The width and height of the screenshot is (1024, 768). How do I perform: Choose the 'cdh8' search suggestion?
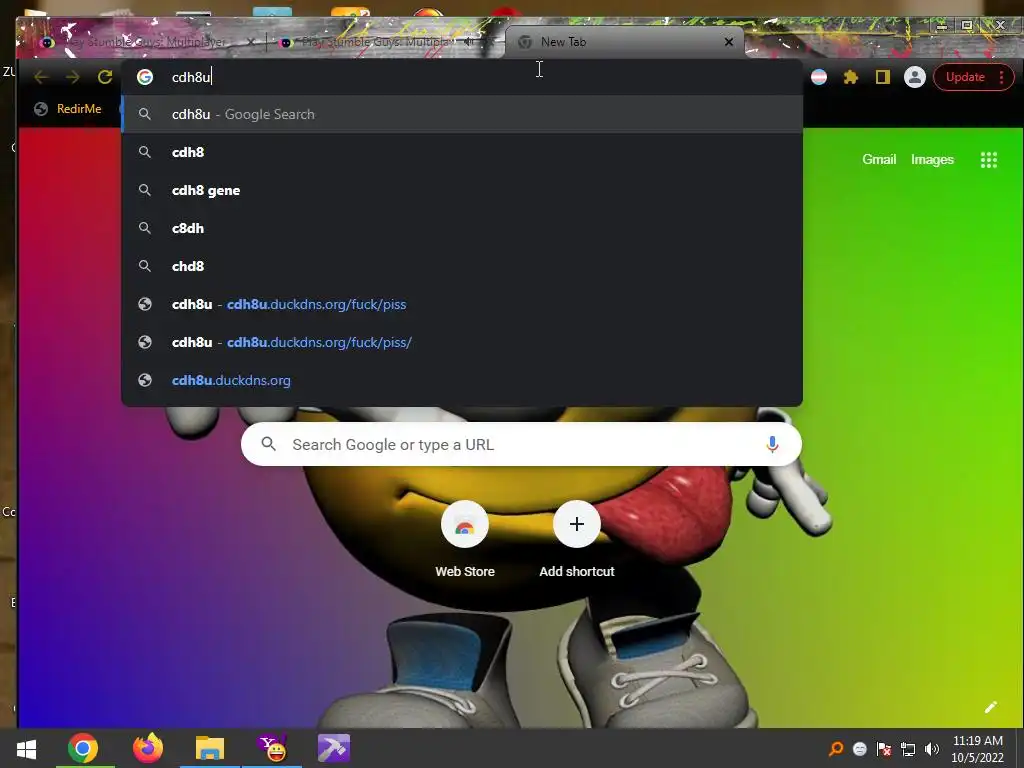(462, 152)
